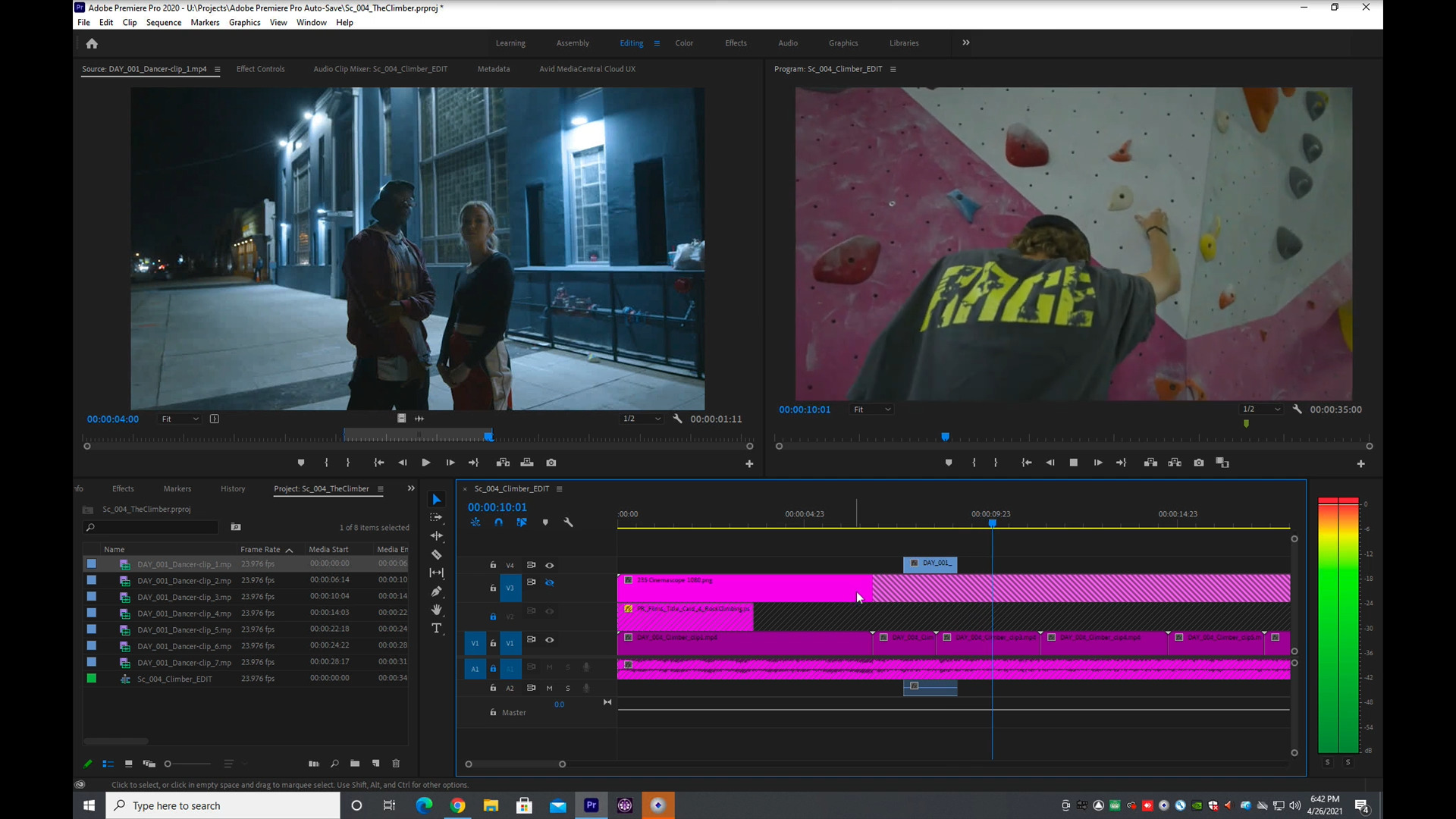Toggle read-only project green pencil

pos(87,764)
